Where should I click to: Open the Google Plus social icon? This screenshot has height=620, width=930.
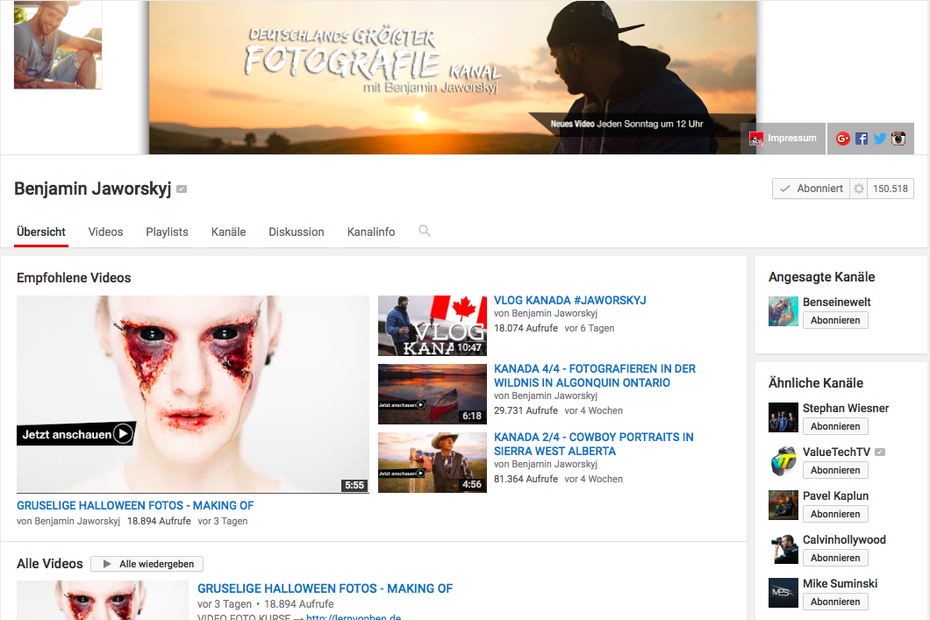click(843, 138)
